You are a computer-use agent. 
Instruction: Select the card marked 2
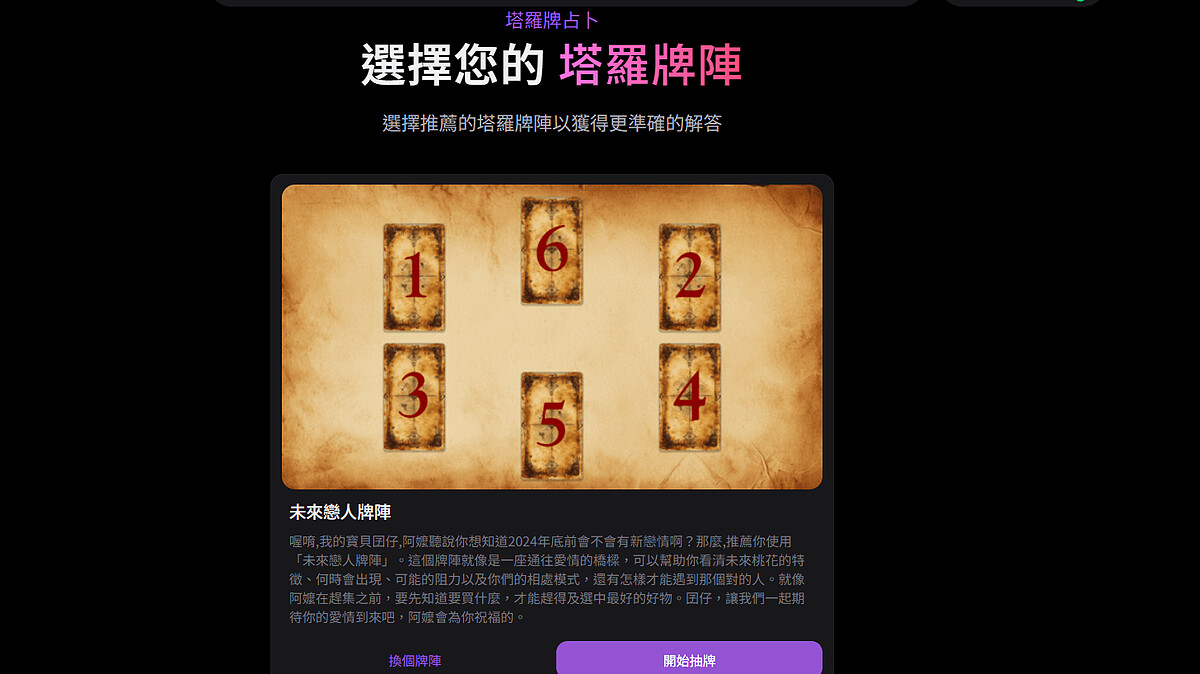tap(689, 277)
